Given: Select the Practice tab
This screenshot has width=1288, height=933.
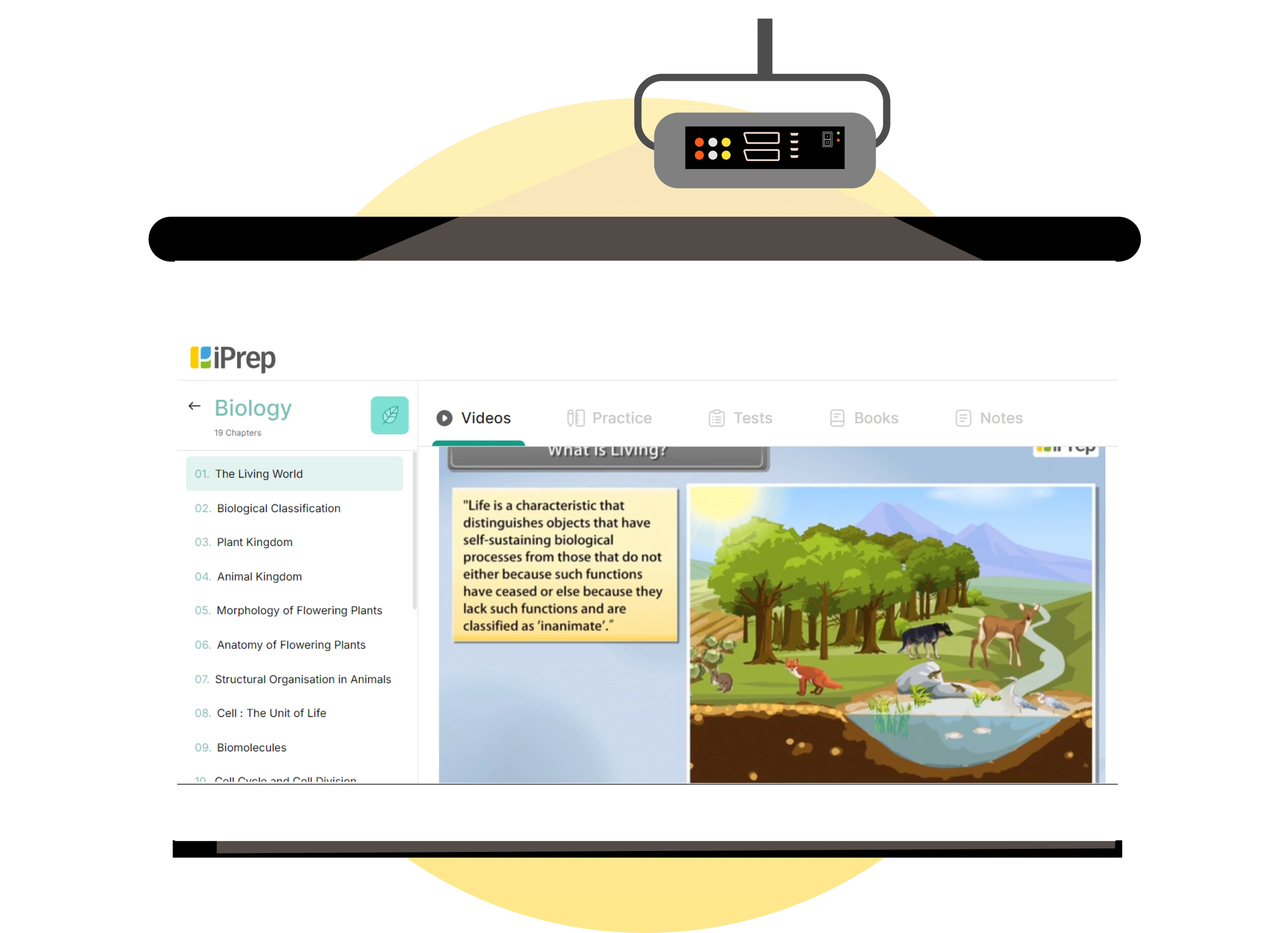Looking at the screenshot, I should (610, 418).
